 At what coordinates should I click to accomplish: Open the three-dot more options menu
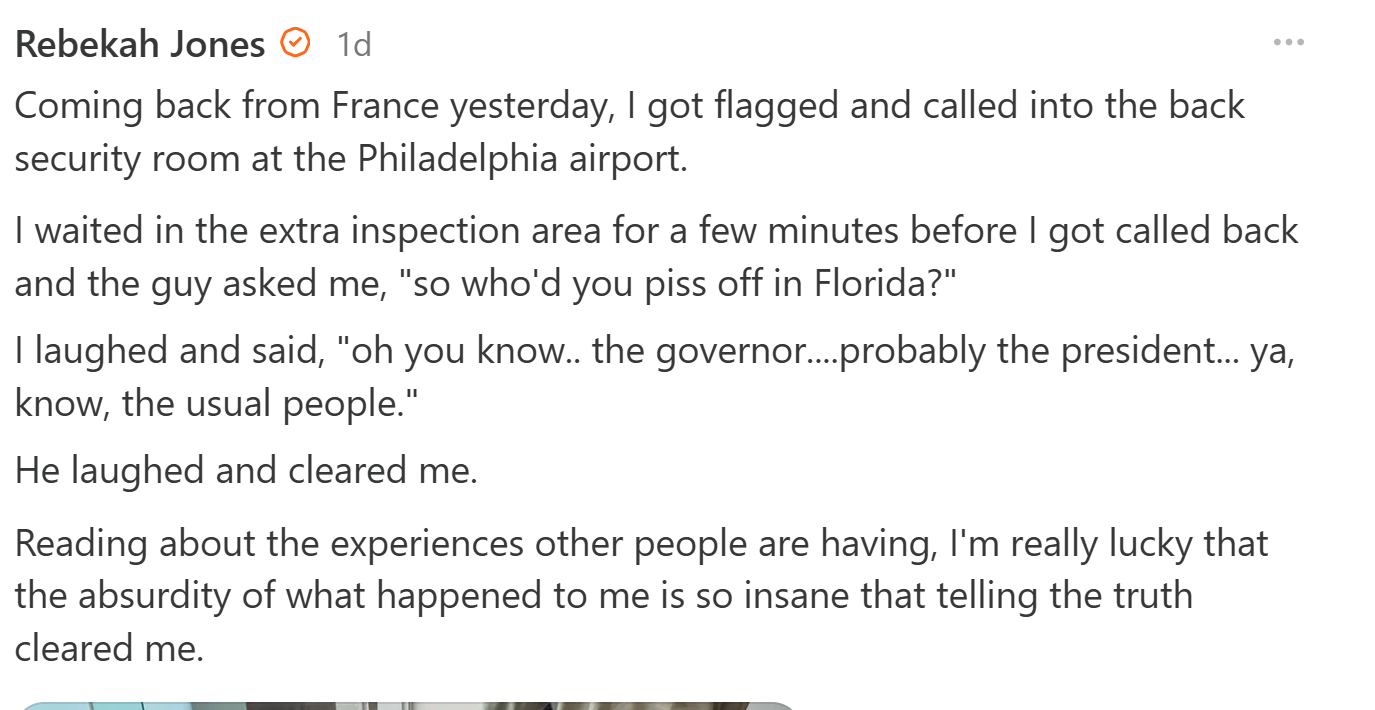(1288, 43)
